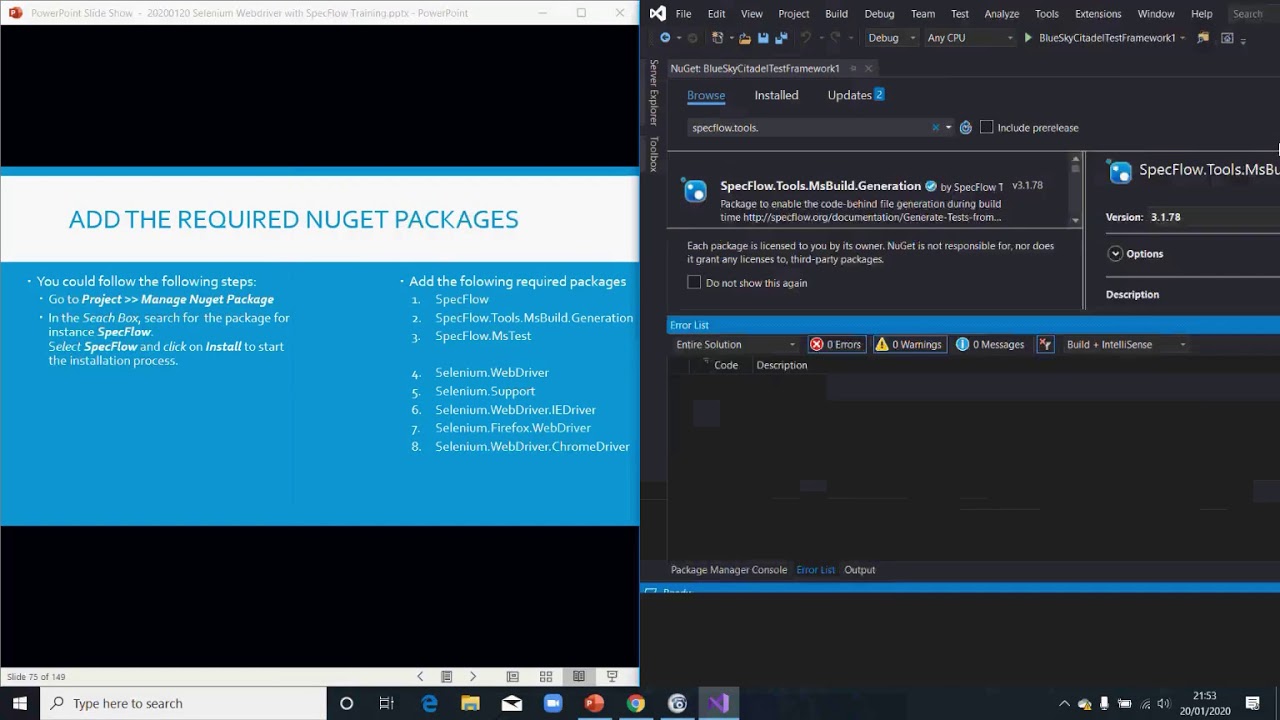Clear NuGet search with X icon
1280x720 pixels.
pyautogui.click(x=936, y=127)
